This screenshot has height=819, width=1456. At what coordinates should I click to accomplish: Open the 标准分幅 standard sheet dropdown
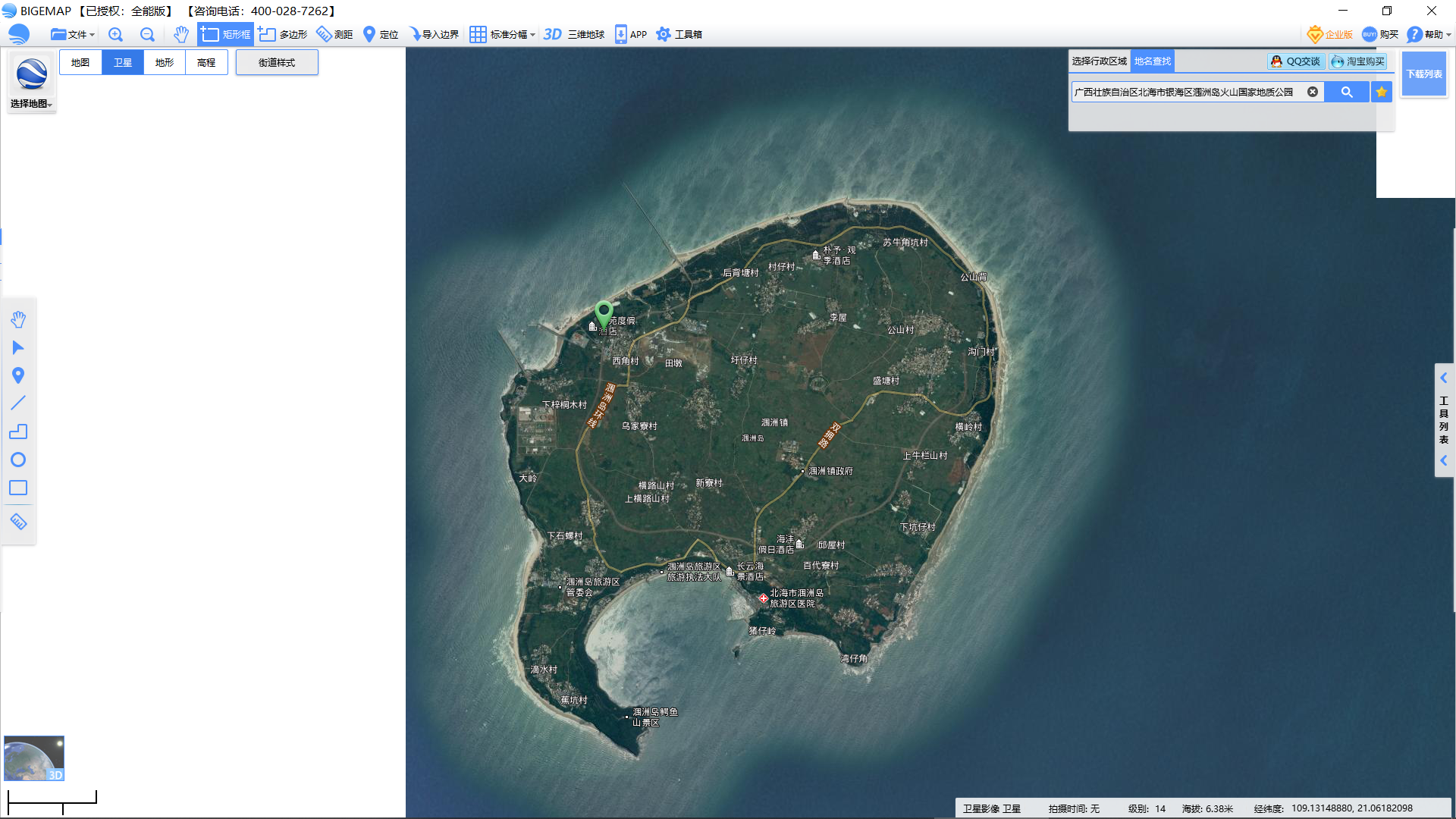[x=502, y=34]
